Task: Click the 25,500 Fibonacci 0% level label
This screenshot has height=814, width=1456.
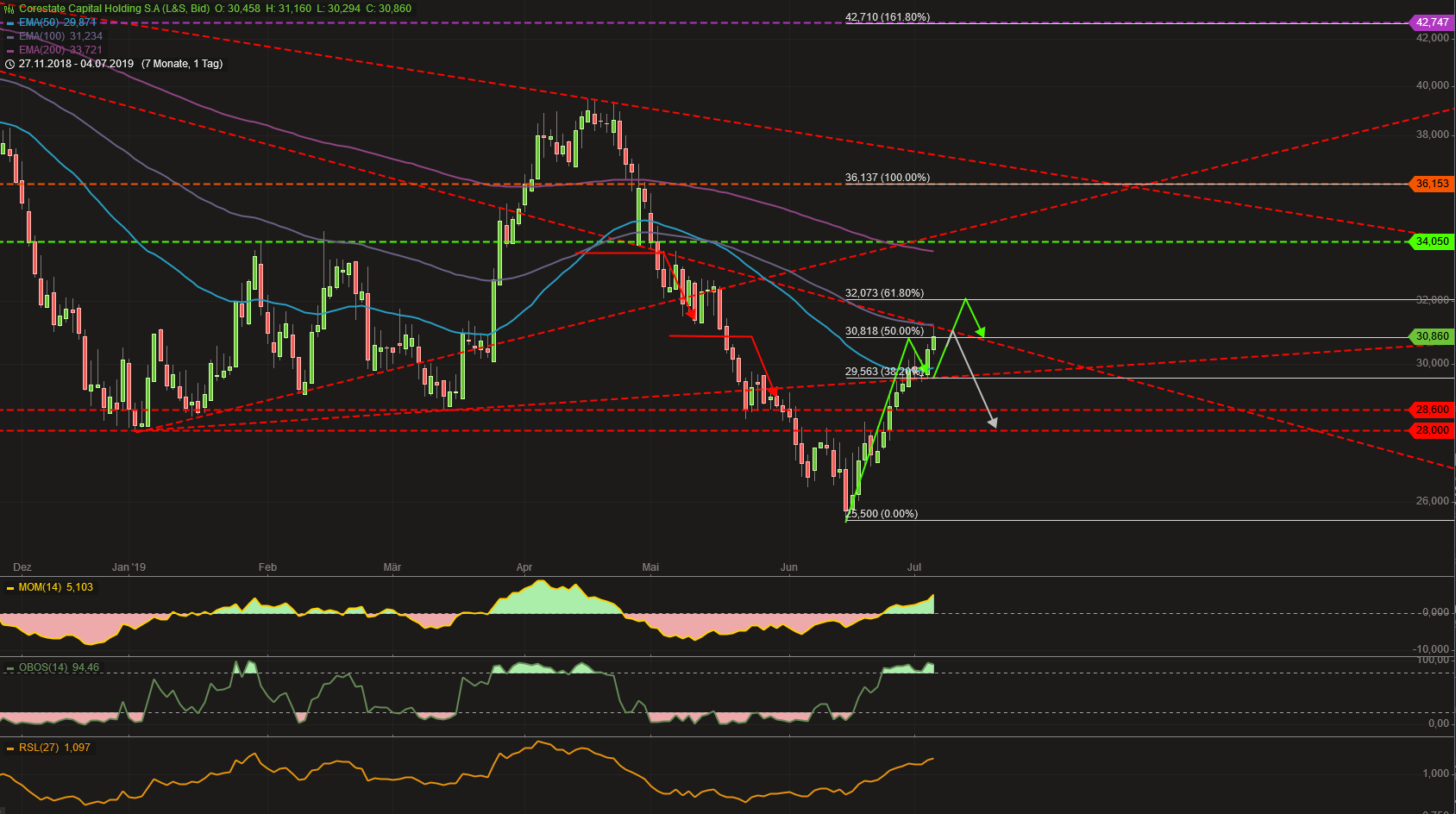Action: (882, 513)
